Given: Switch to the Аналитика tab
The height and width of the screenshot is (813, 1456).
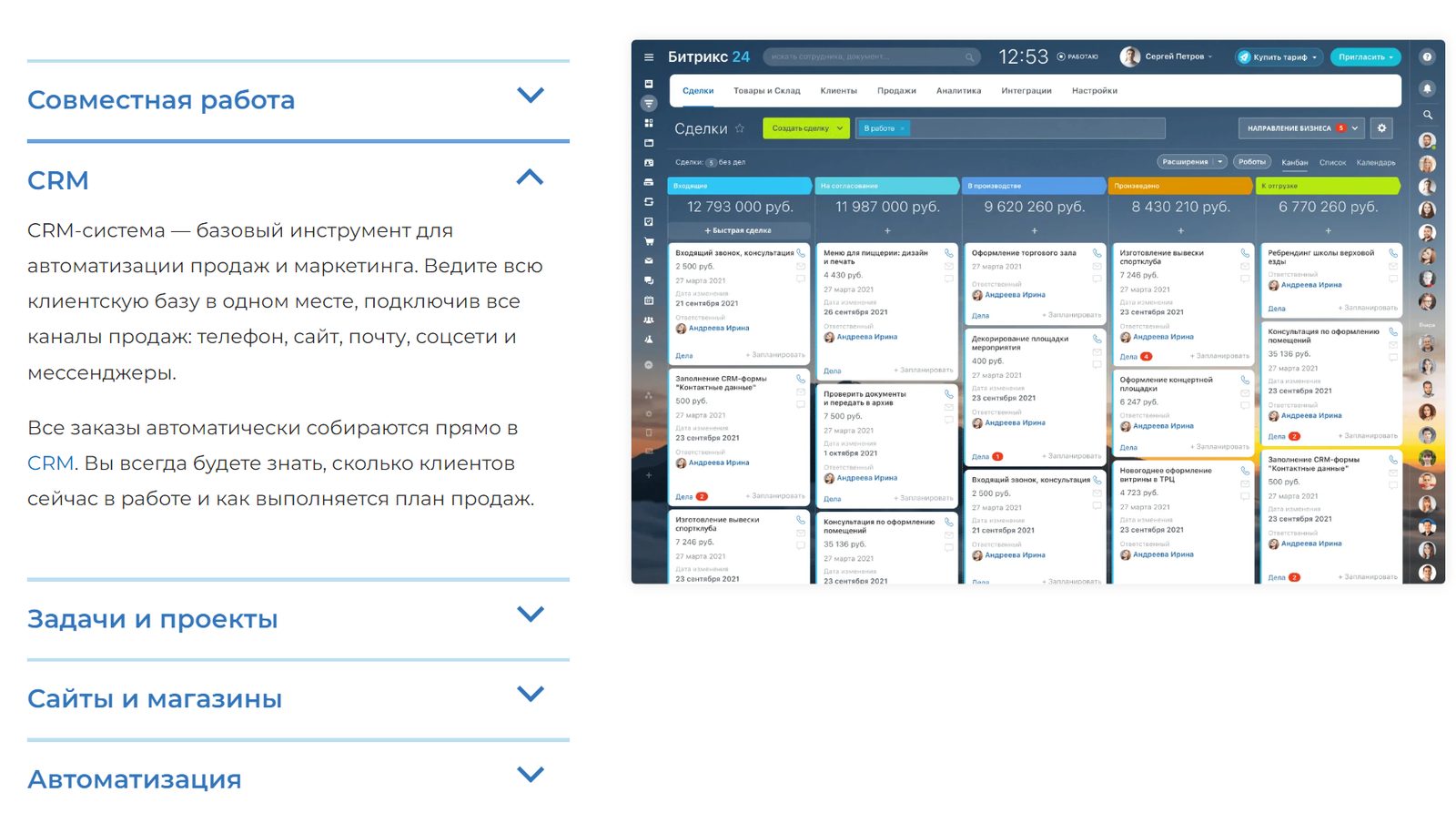Looking at the screenshot, I should [x=958, y=91].
